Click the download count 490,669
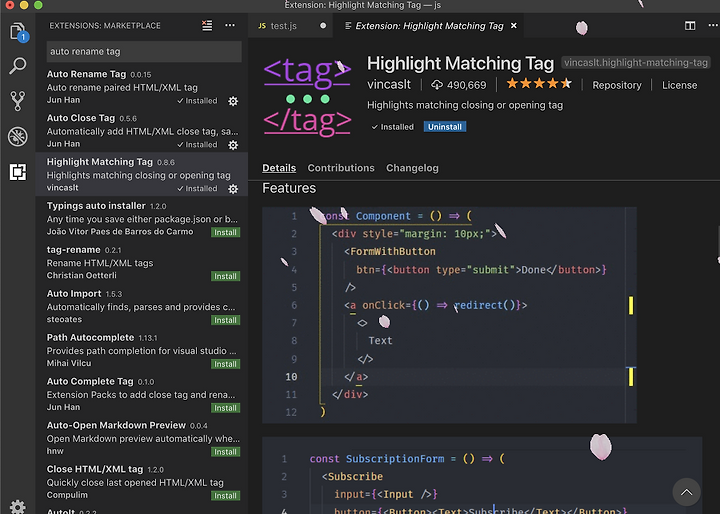 [x=459, y=85]
